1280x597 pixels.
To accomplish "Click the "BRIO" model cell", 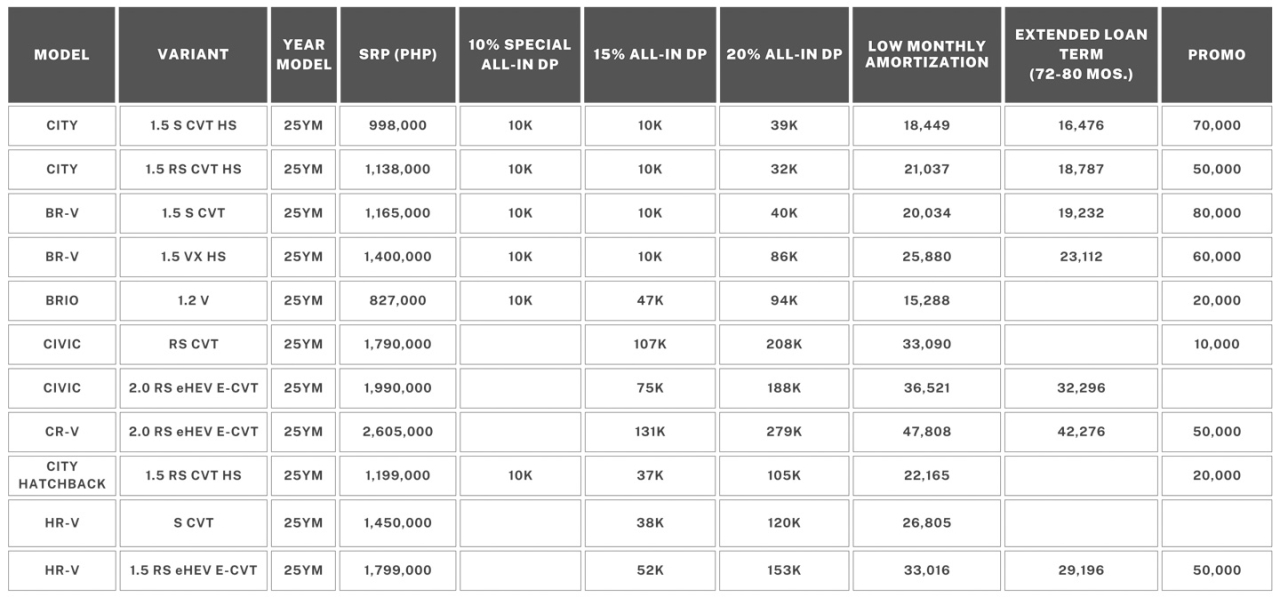I will coord(62,300).
